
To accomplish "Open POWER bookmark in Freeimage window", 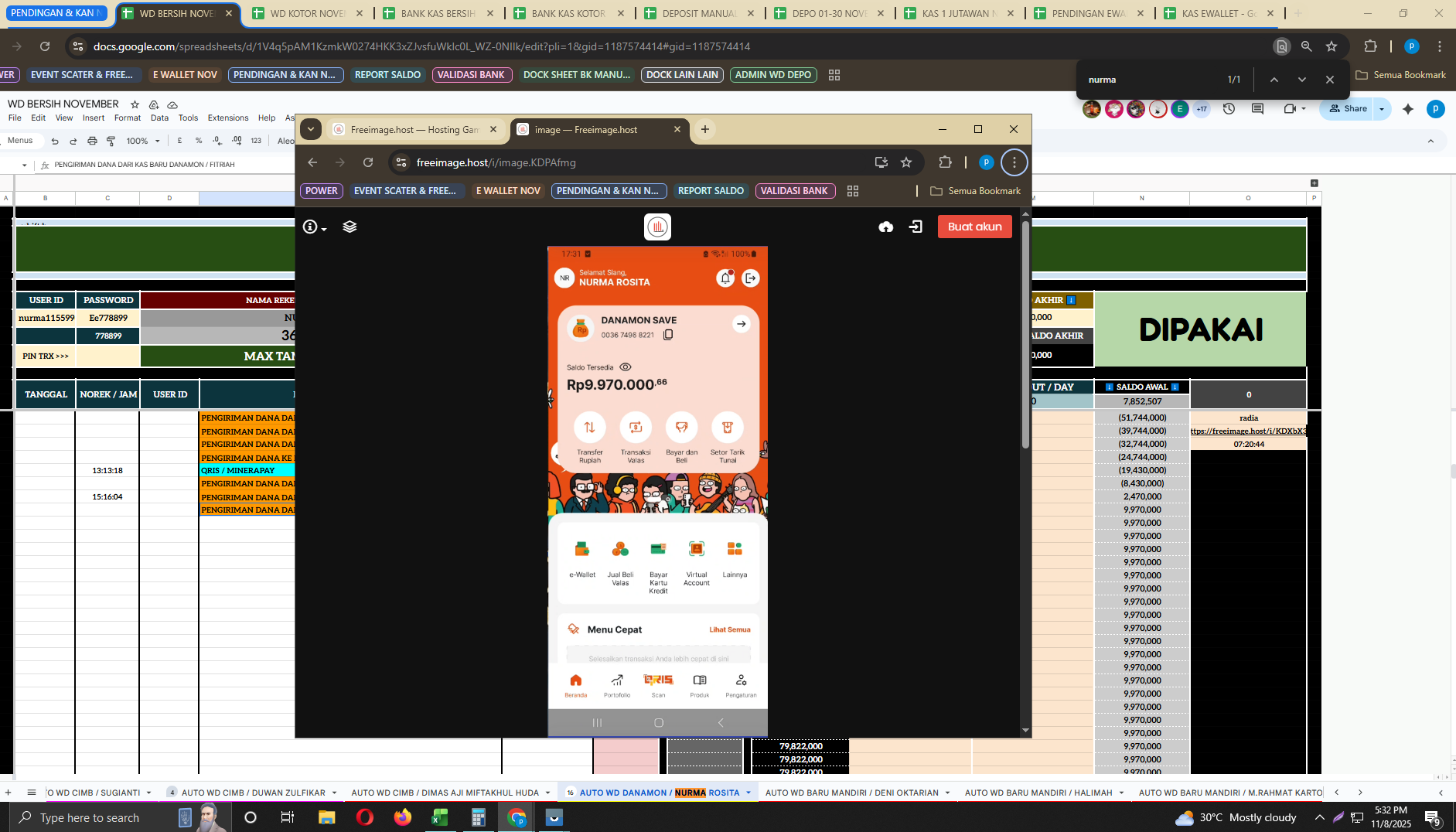I will point(322,191).
